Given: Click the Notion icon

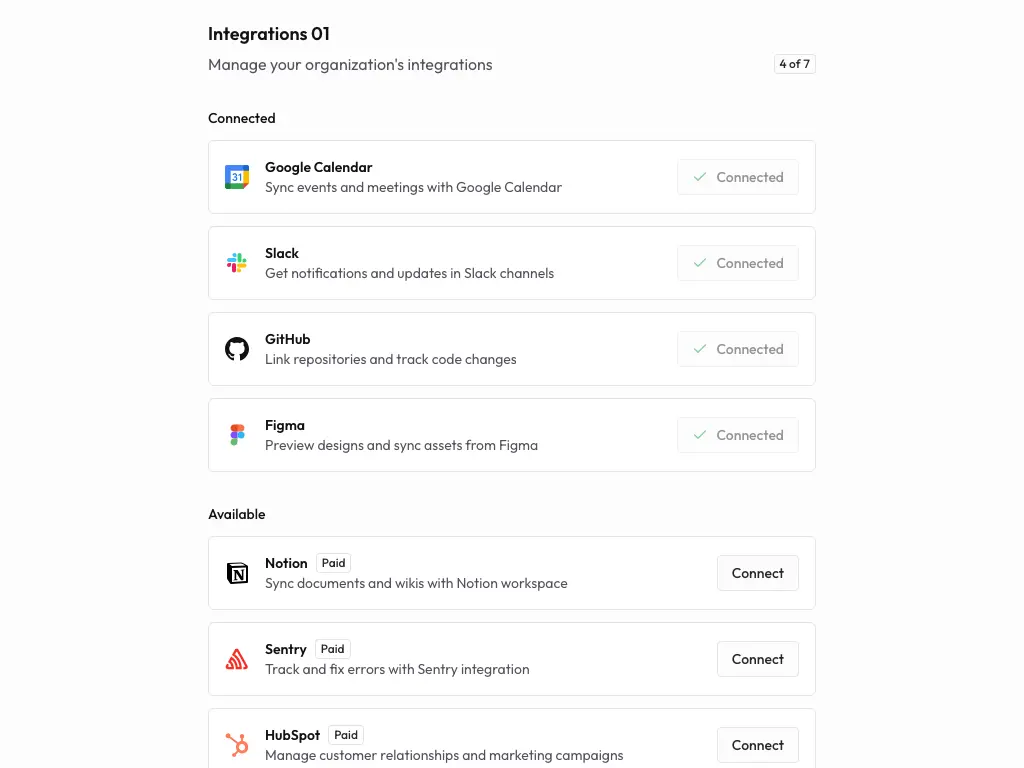Looking at the screenshot, I should click(x=236, y=573).
